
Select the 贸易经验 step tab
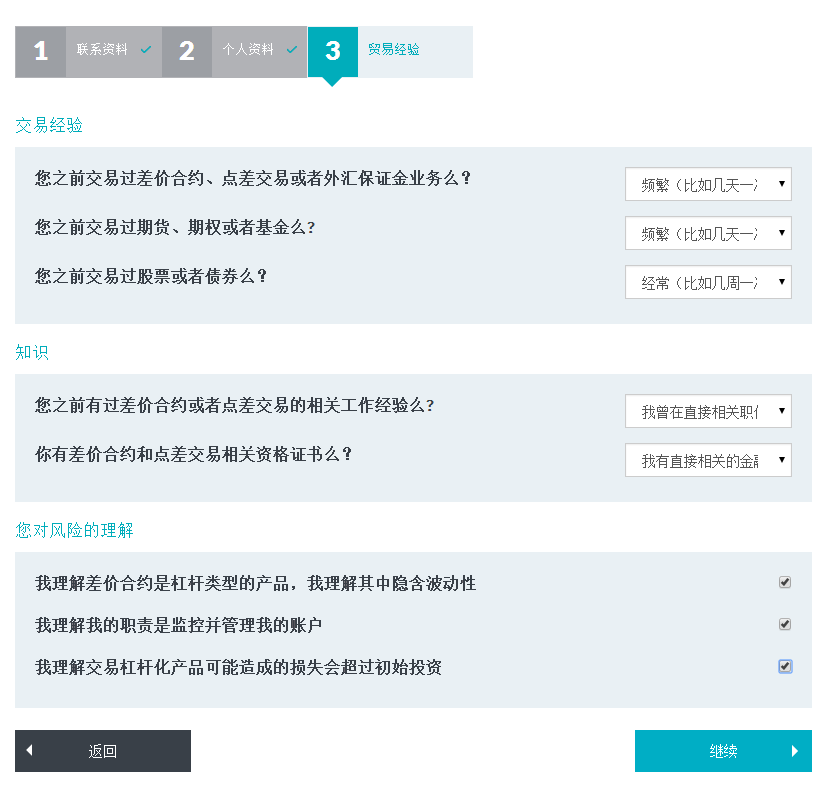point(394,50)
